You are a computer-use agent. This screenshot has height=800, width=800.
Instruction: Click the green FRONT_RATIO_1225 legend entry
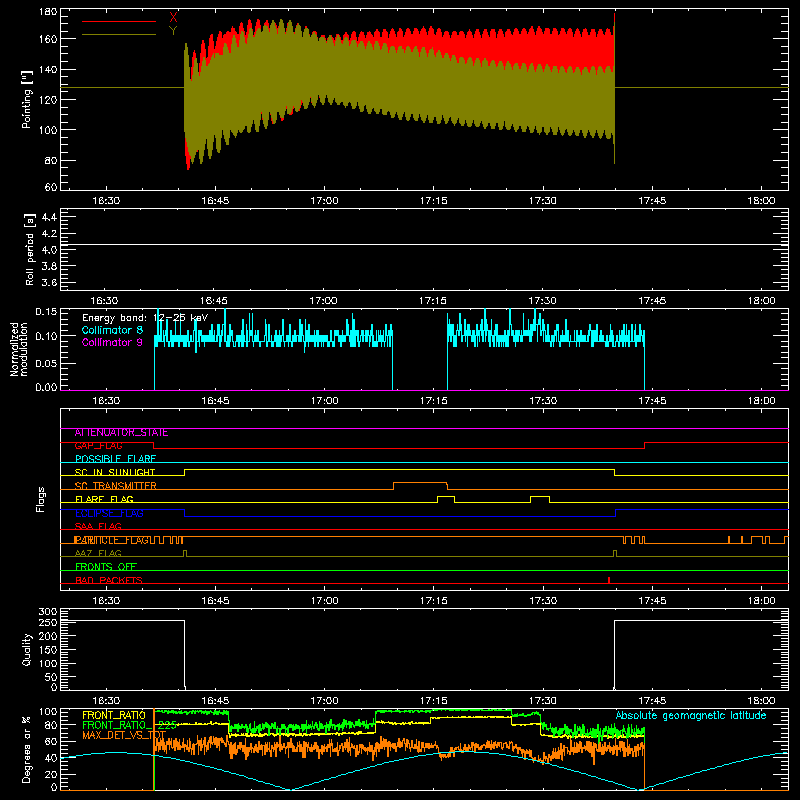point(130,725)
